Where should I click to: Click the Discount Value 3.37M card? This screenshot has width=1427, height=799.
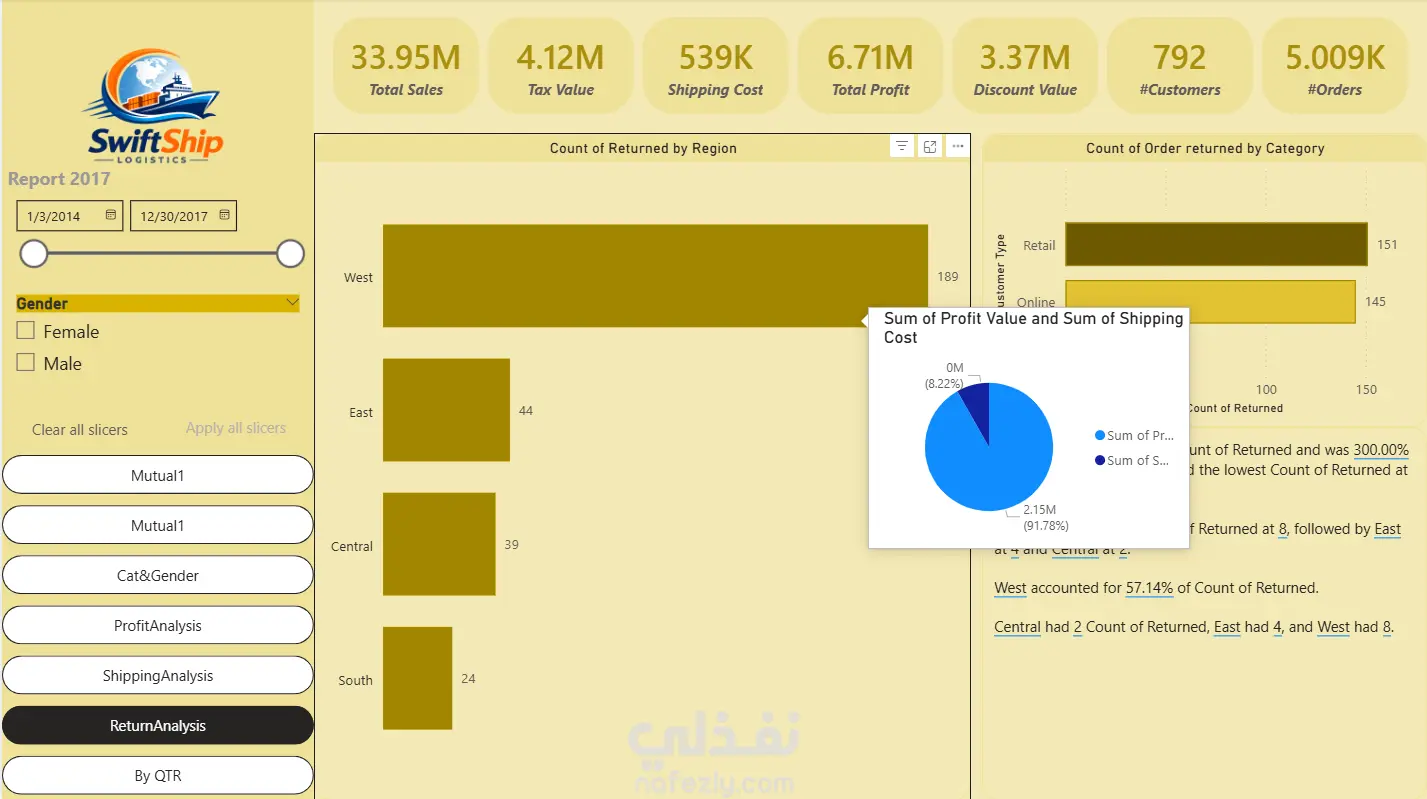click(x=1025, y=67)
